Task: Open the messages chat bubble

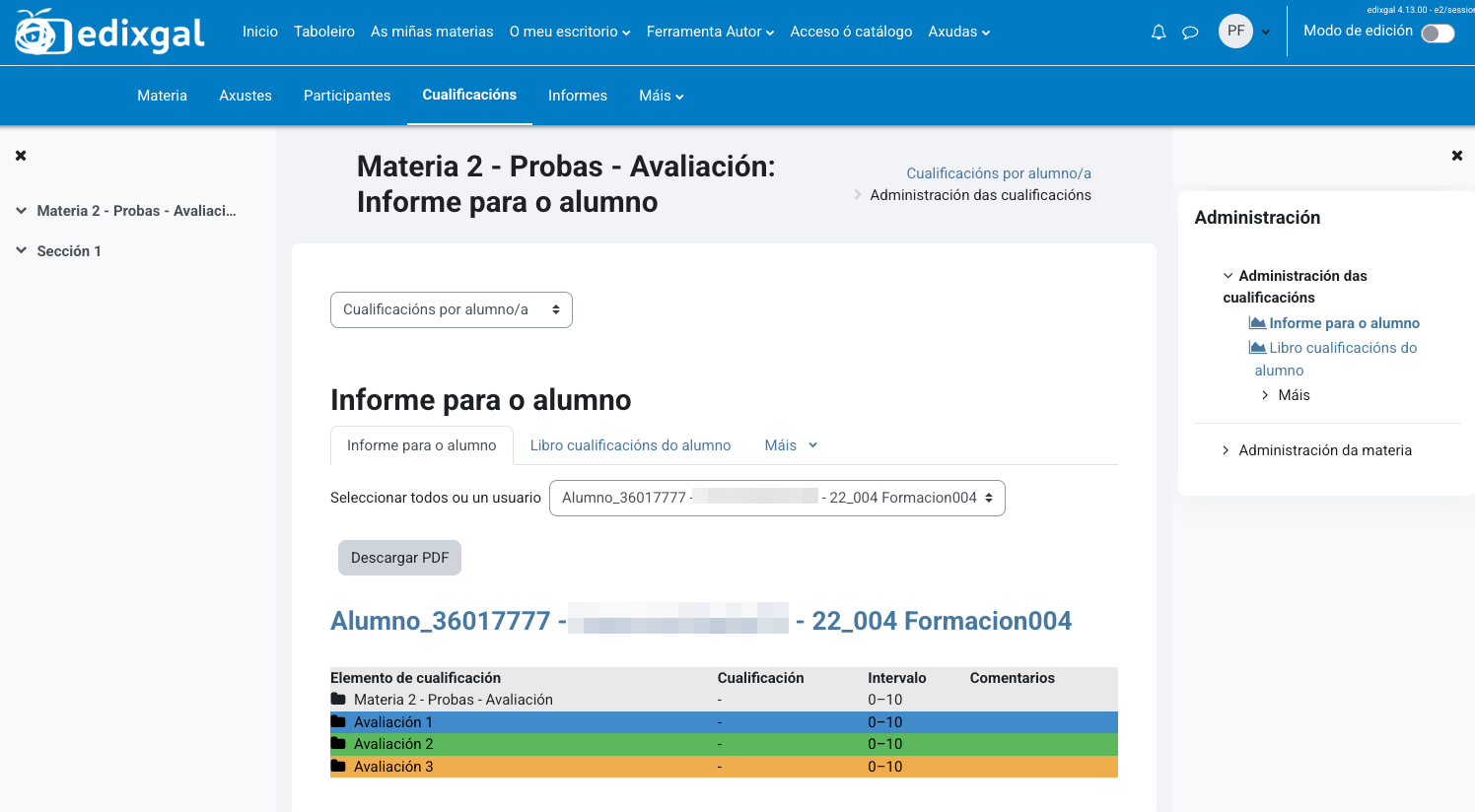Action: pos(1189,32)
